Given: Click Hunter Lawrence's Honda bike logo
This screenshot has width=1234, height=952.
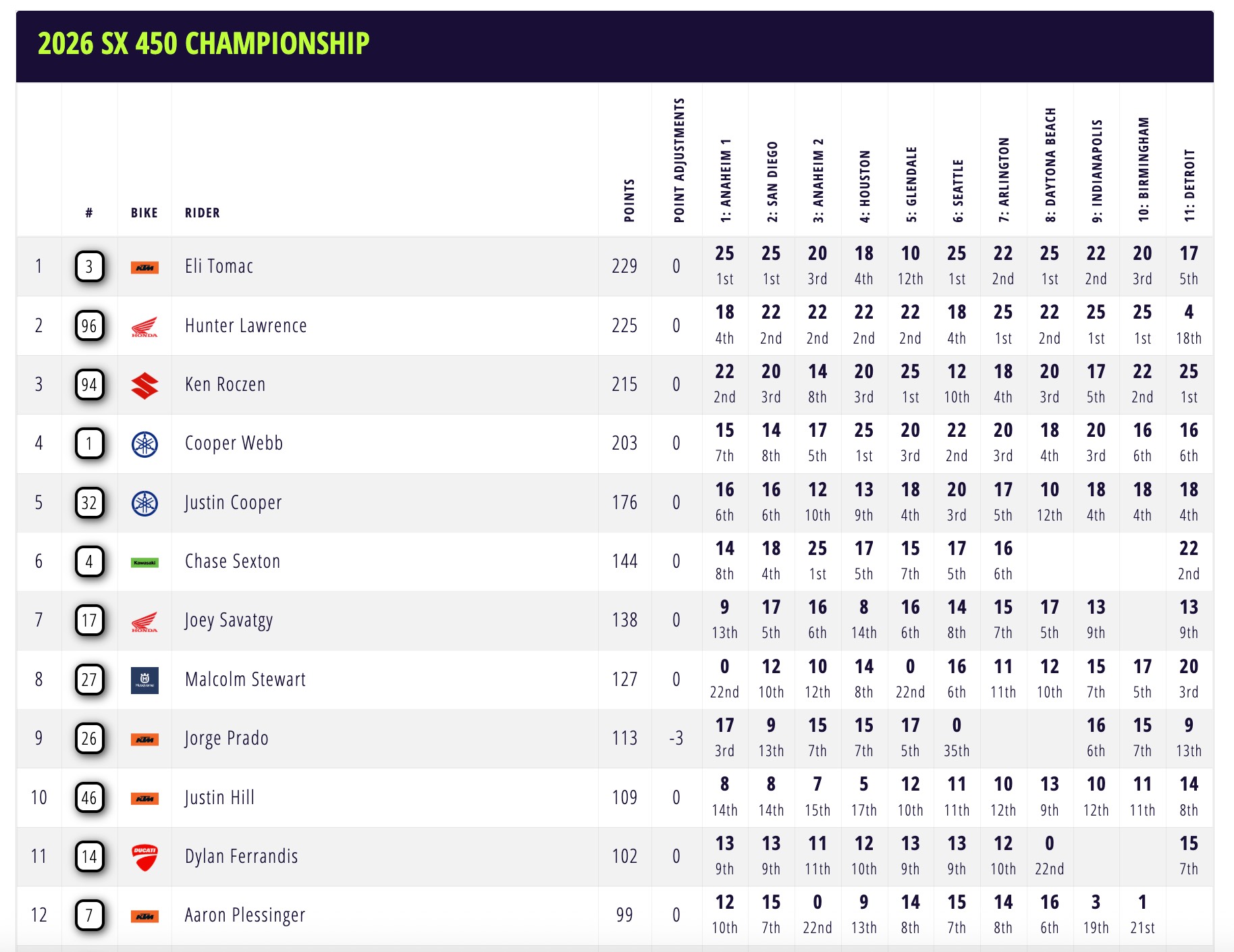Looking at the screenshot, I should 144,327.
